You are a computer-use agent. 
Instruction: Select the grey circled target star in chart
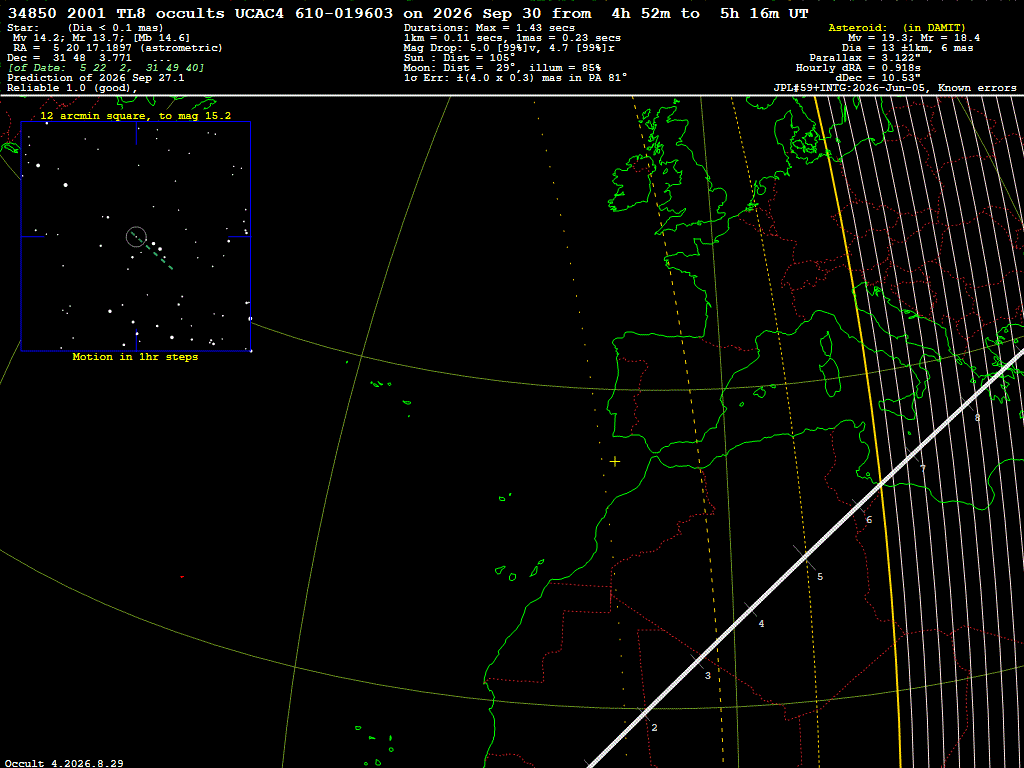[136, 237]
